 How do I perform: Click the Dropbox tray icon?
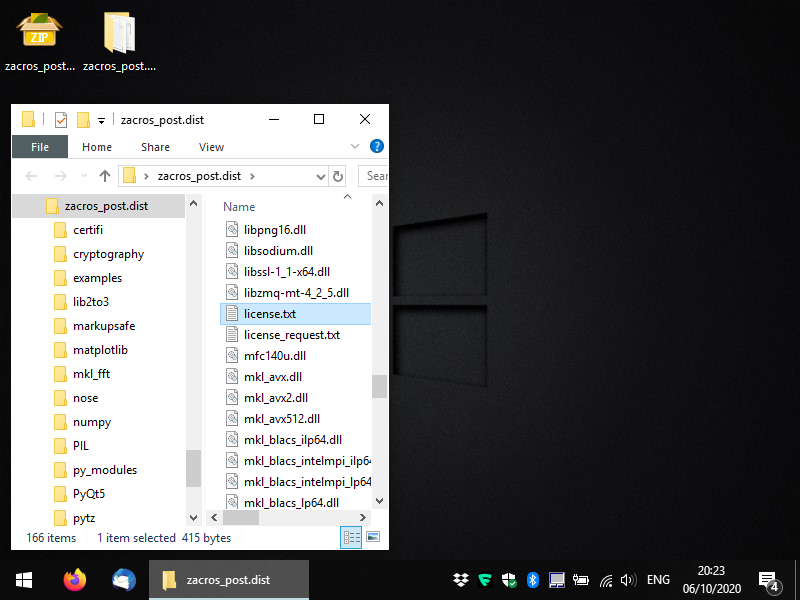tap(461, 580)
